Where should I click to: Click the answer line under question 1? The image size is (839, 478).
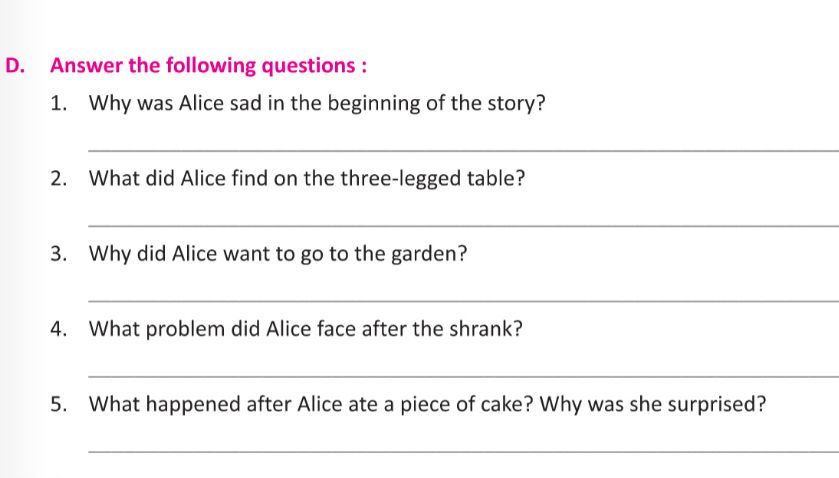pos(462,150)
